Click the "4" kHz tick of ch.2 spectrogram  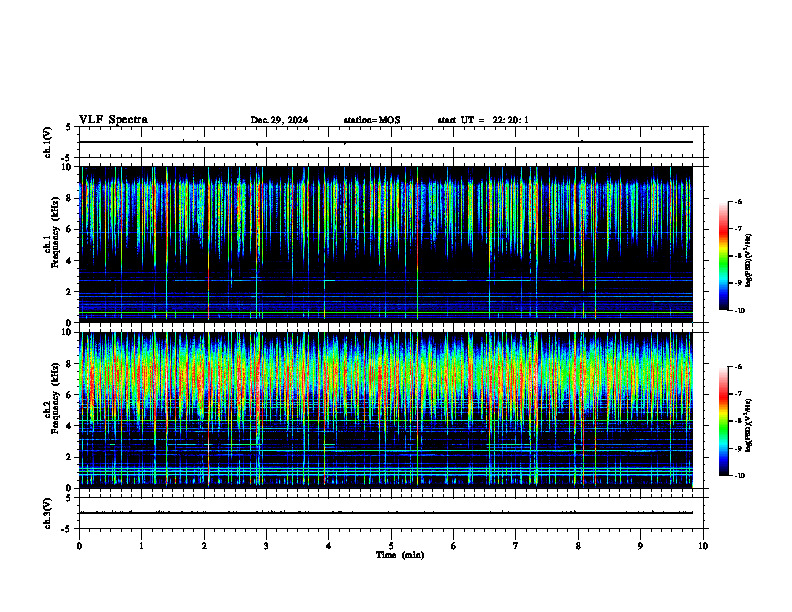coord(70,426)
